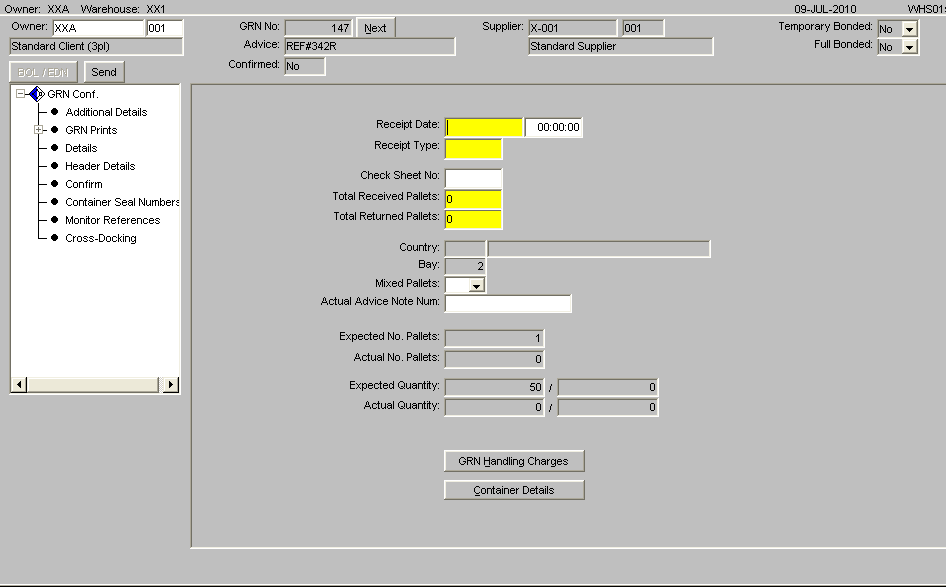This screenshot has height=587, width=946.
Task: Click the Standard Supplier name field
Action: [621, 46]
